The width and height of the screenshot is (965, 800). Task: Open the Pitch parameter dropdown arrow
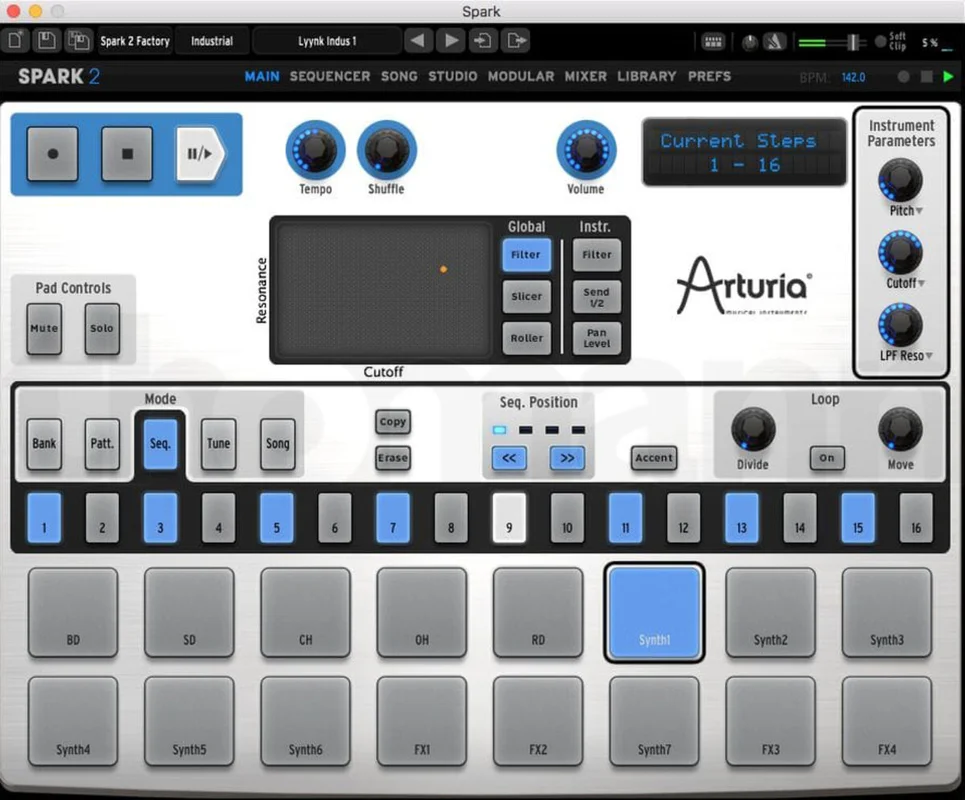coord(919,211)
